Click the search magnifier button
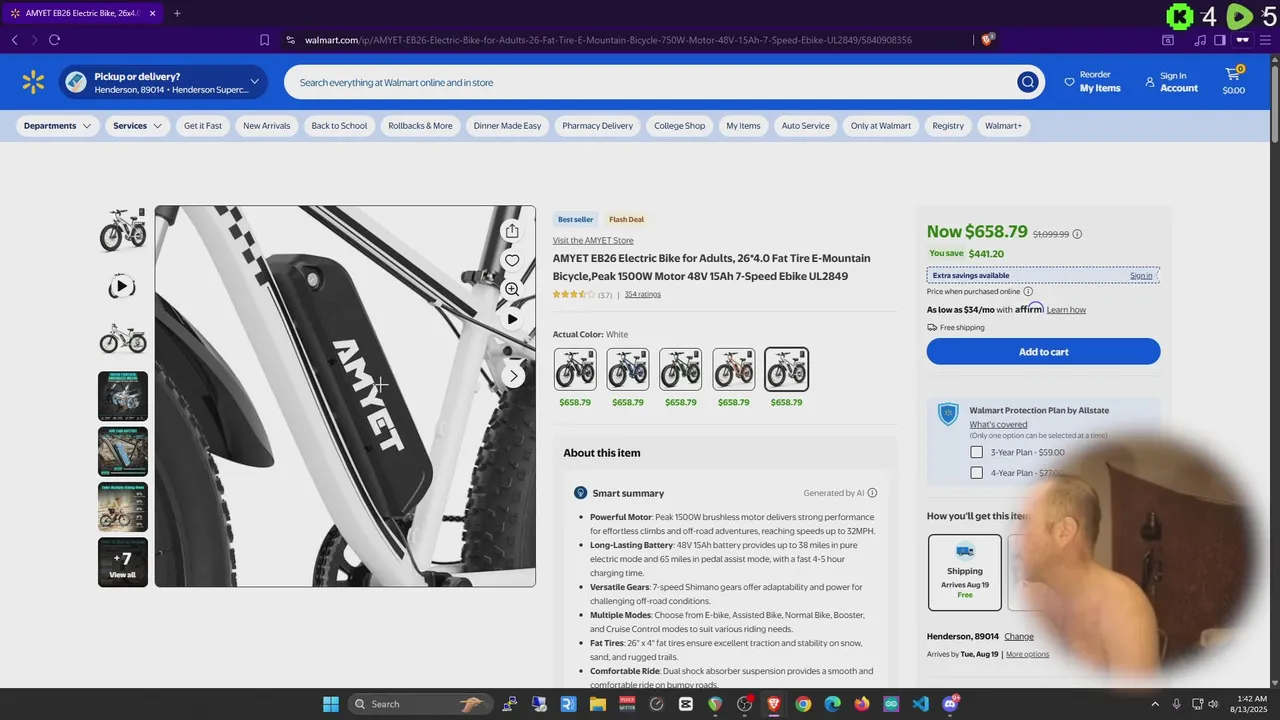The height and width of the screenshot is (720, 1280). pyautogui.click(x=1027, y=82)
